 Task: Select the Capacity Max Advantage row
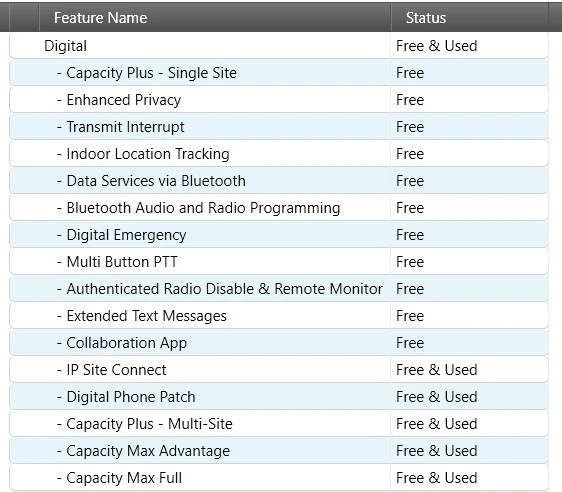pyautogui.click(x=279, y=451)
